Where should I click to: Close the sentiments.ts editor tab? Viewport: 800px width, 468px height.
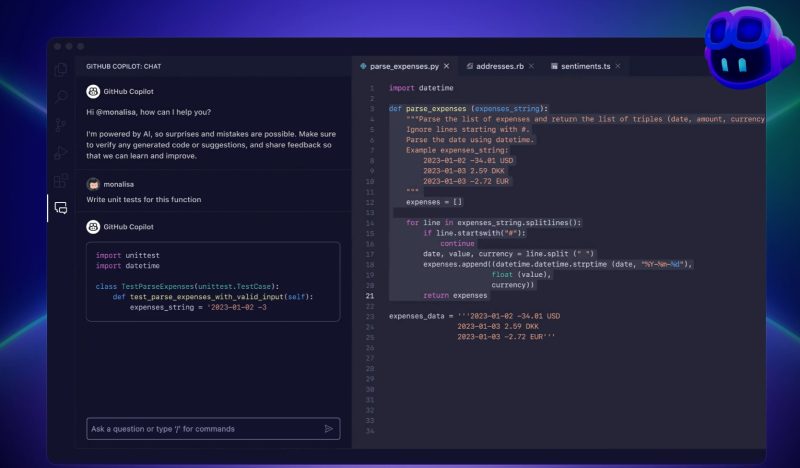click(x=619, y=66)
